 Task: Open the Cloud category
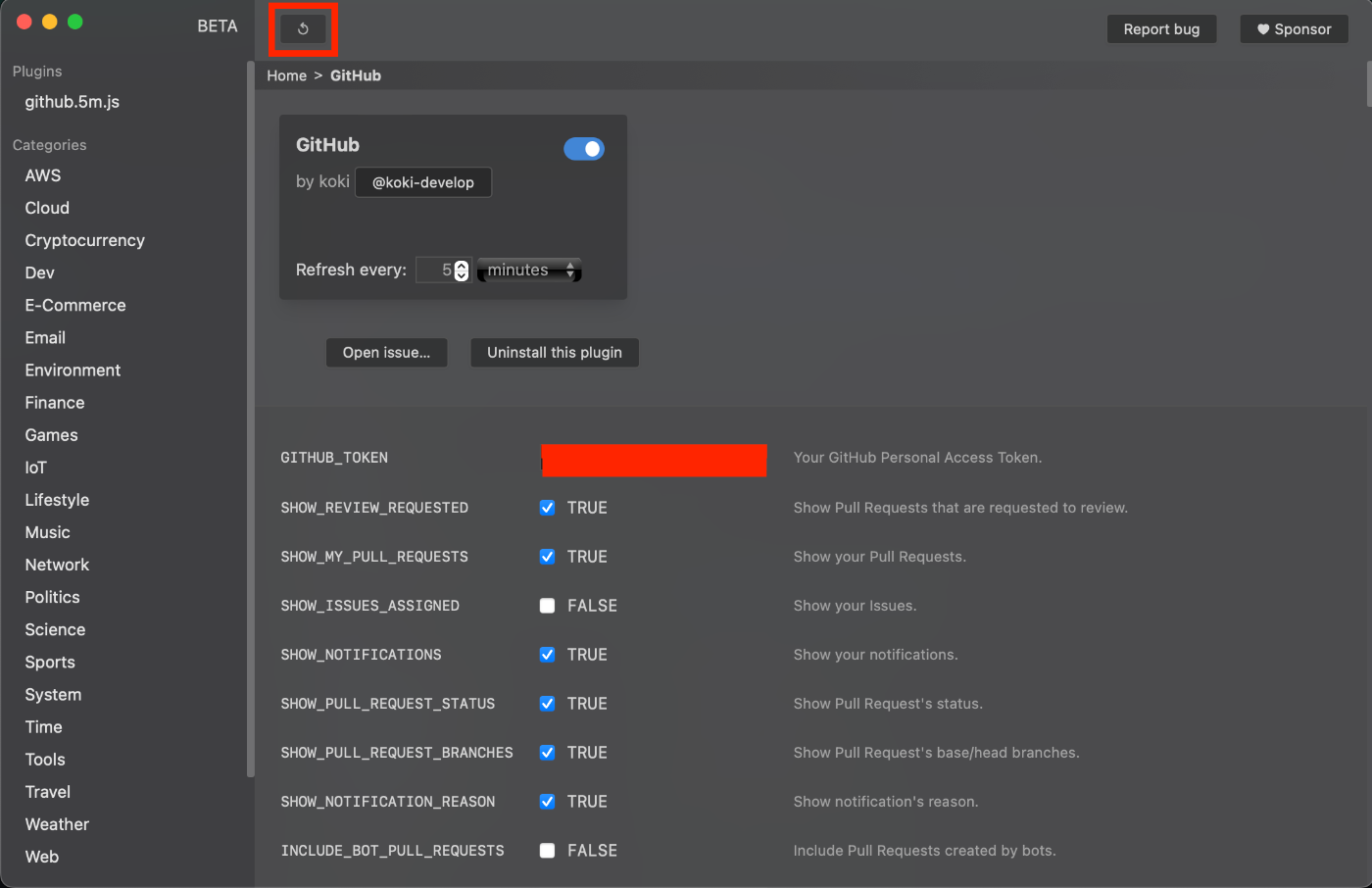pos(47,208)
